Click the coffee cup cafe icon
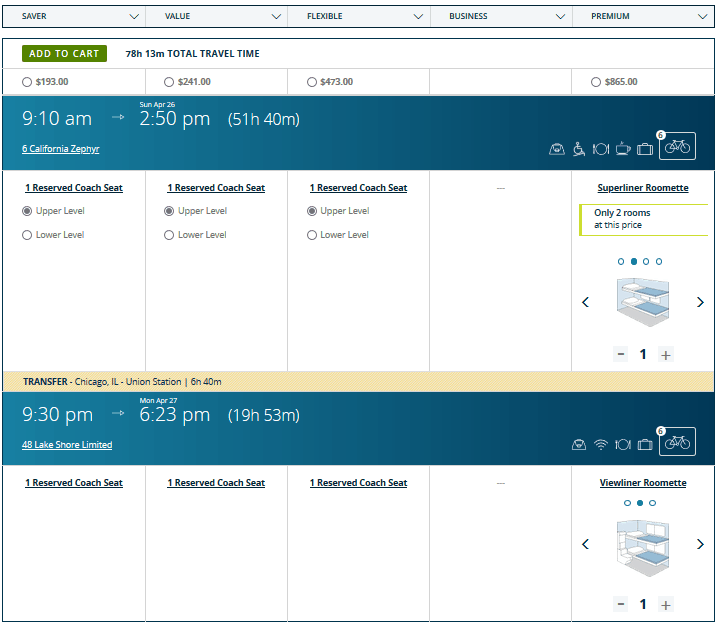 click(622, 149)
